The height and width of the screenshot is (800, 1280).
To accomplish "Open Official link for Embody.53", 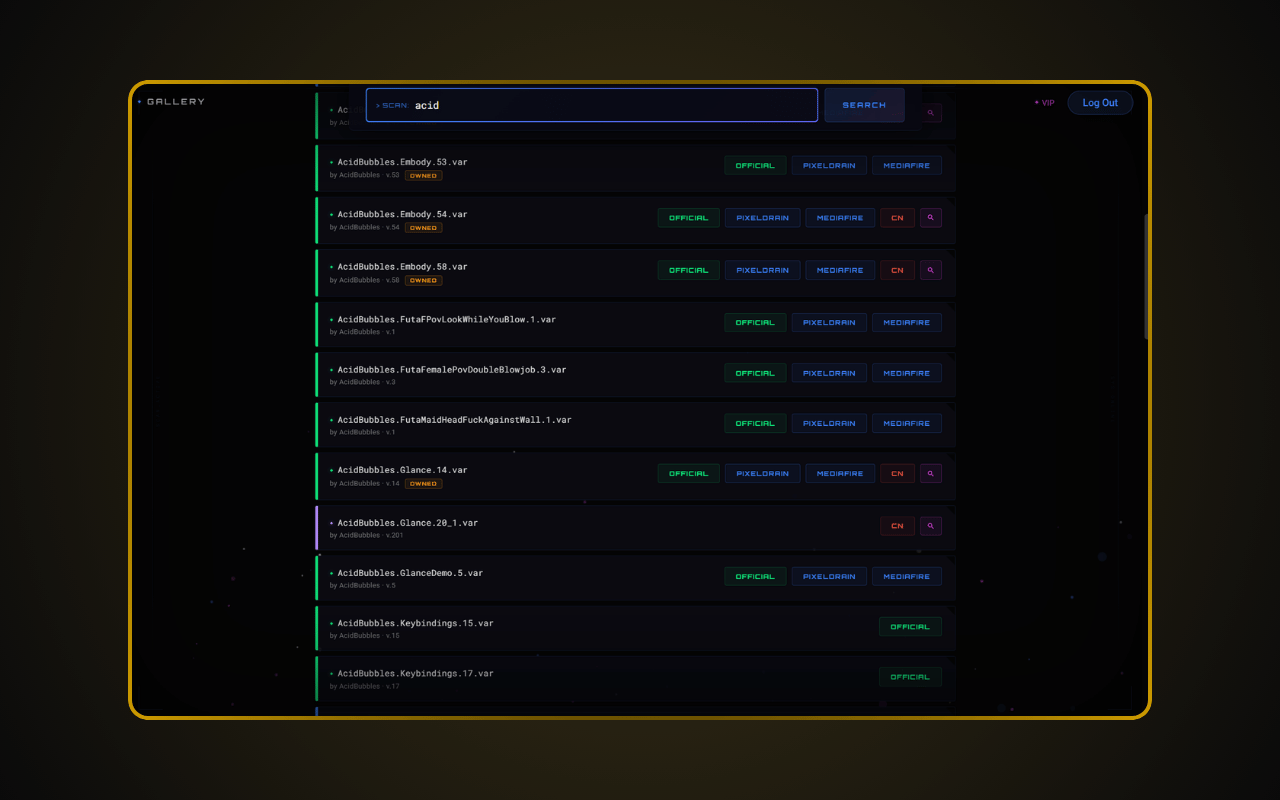I will (755, 166).
